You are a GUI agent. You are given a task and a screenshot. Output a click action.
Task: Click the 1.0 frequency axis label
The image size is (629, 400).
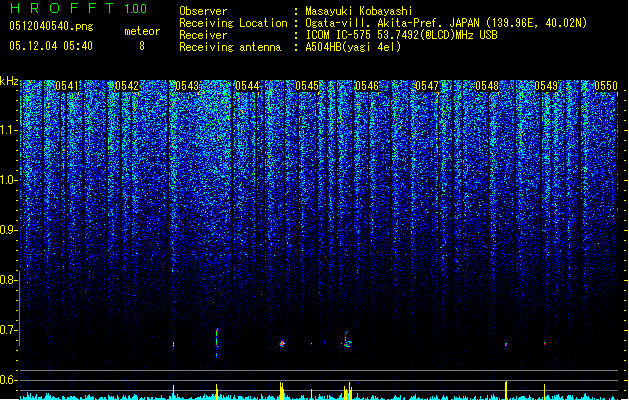[9, 180]
